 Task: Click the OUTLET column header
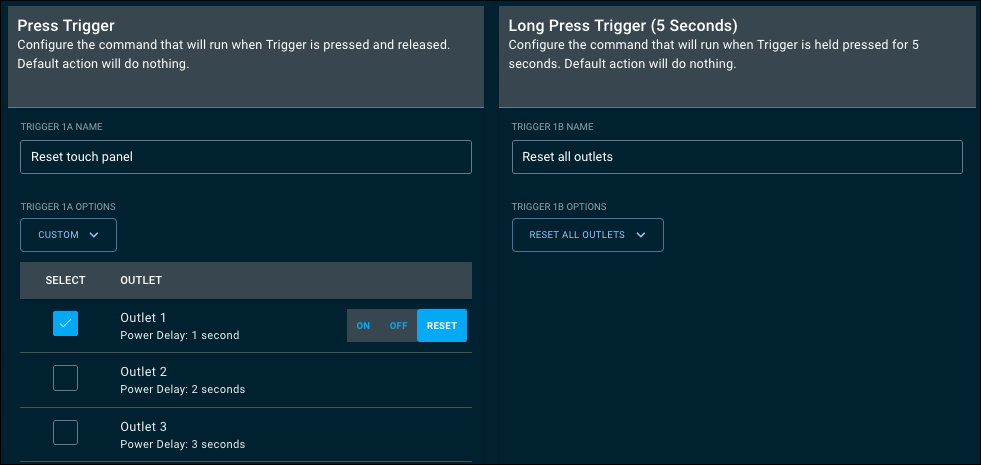coord(141,280)
